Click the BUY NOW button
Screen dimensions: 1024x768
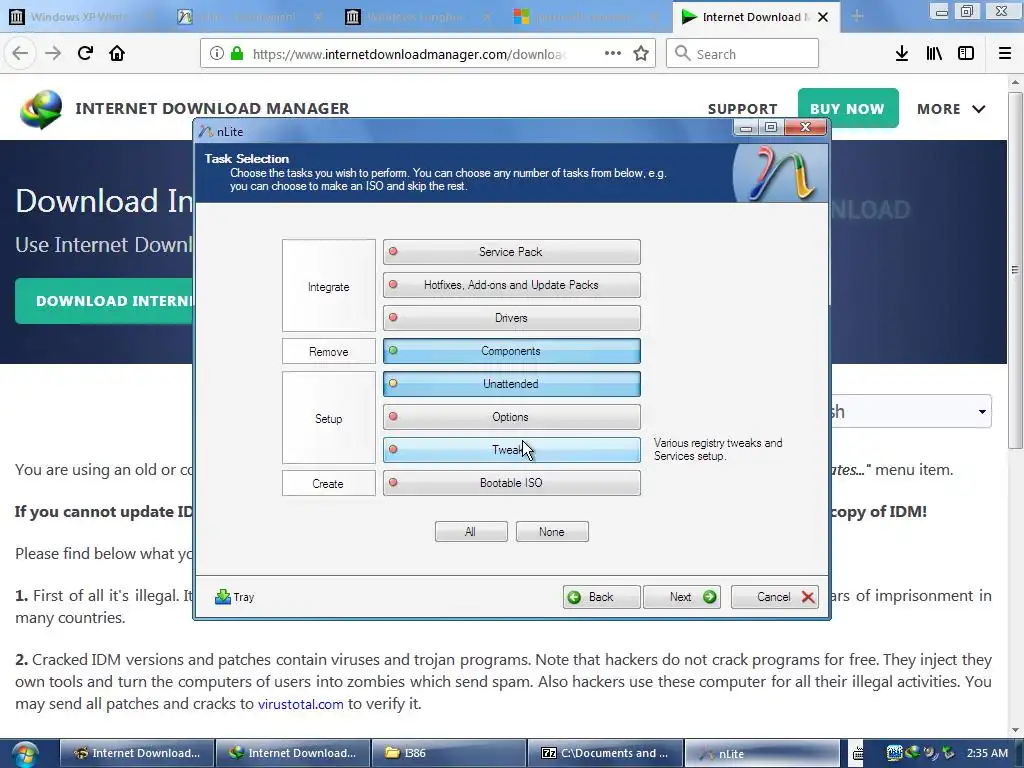848,108
